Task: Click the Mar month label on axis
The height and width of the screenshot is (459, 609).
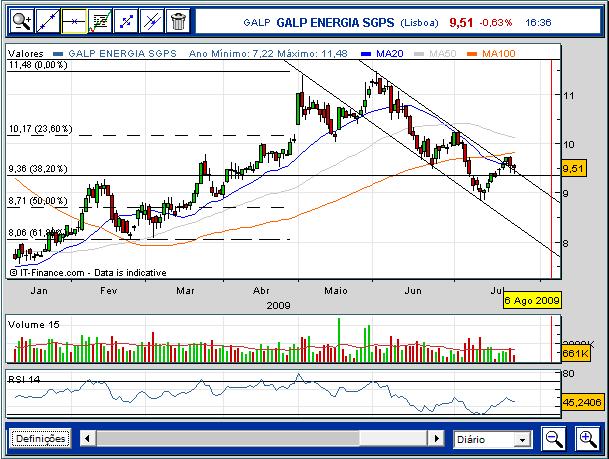Action: coord(185,291)
